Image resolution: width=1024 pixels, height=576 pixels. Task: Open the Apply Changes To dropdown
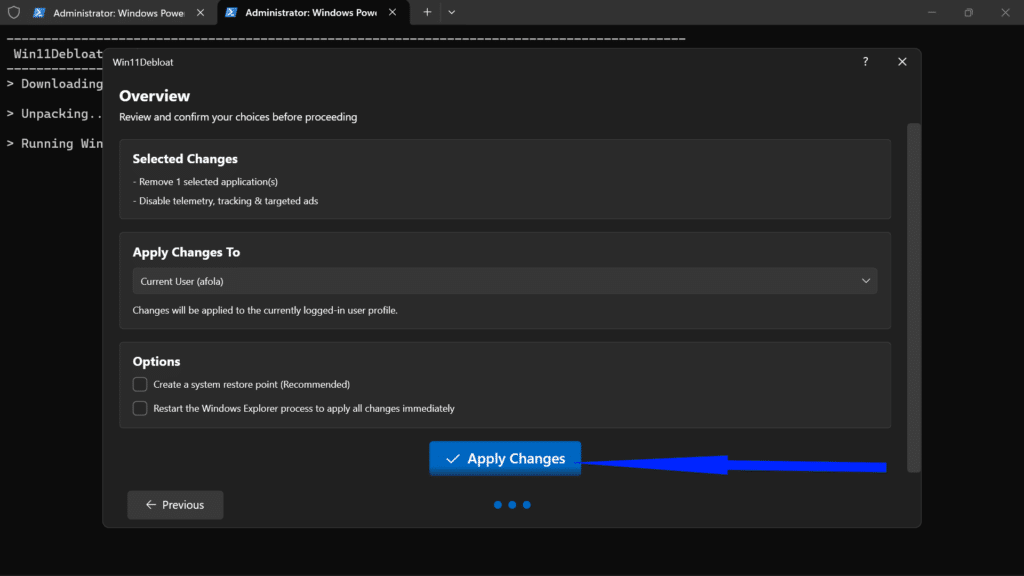(x=866, y=281)
